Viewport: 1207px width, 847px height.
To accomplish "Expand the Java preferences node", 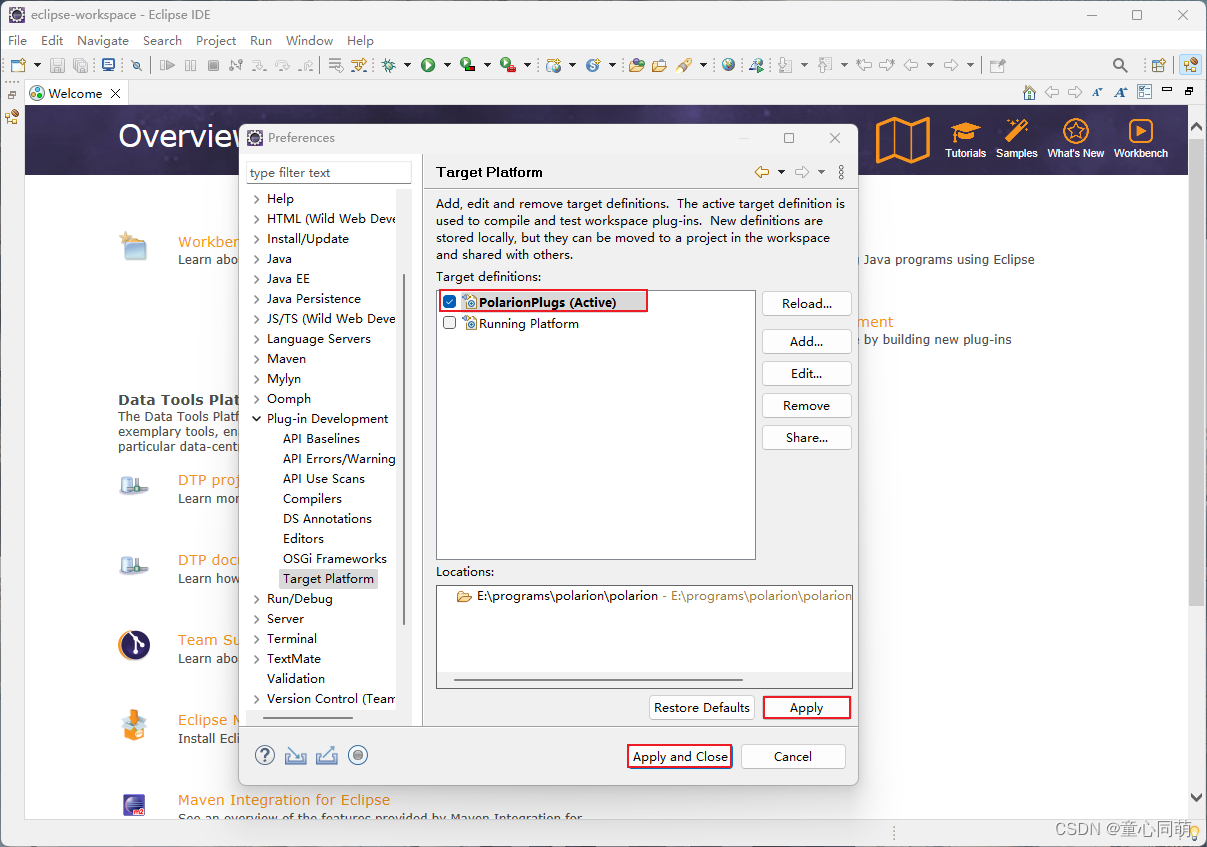I will tap(257, 259).
